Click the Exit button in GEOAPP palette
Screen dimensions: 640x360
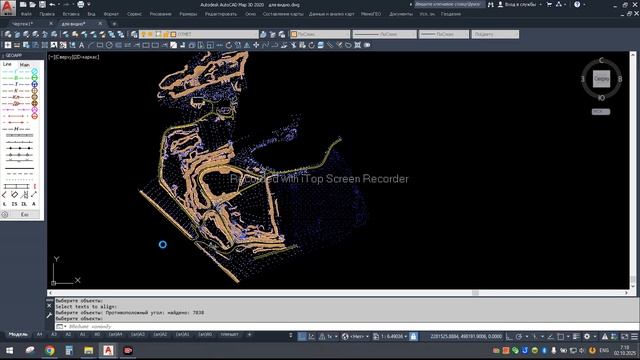tap(24, 214)
